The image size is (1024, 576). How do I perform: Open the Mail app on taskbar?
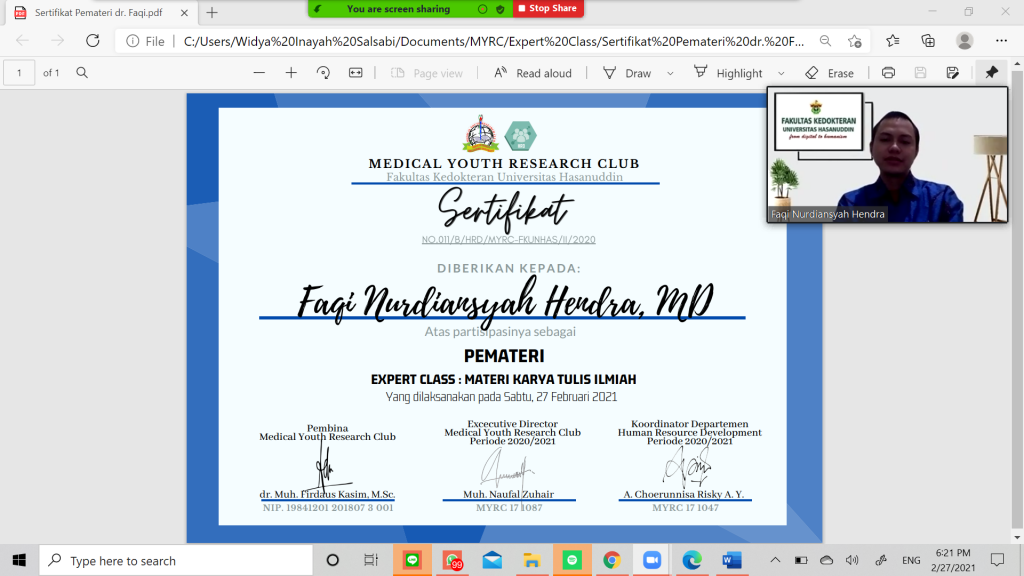point(492,560)
